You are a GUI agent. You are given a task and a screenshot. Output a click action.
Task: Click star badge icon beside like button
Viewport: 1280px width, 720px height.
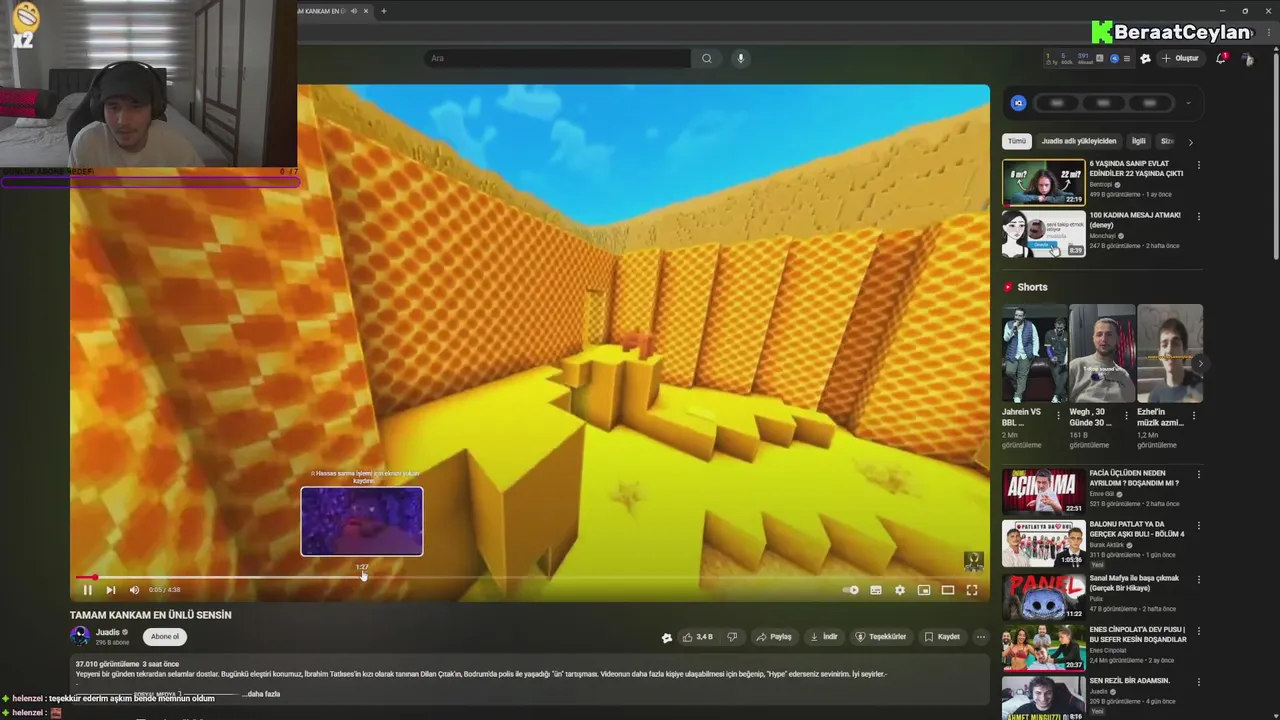[667, 637]
